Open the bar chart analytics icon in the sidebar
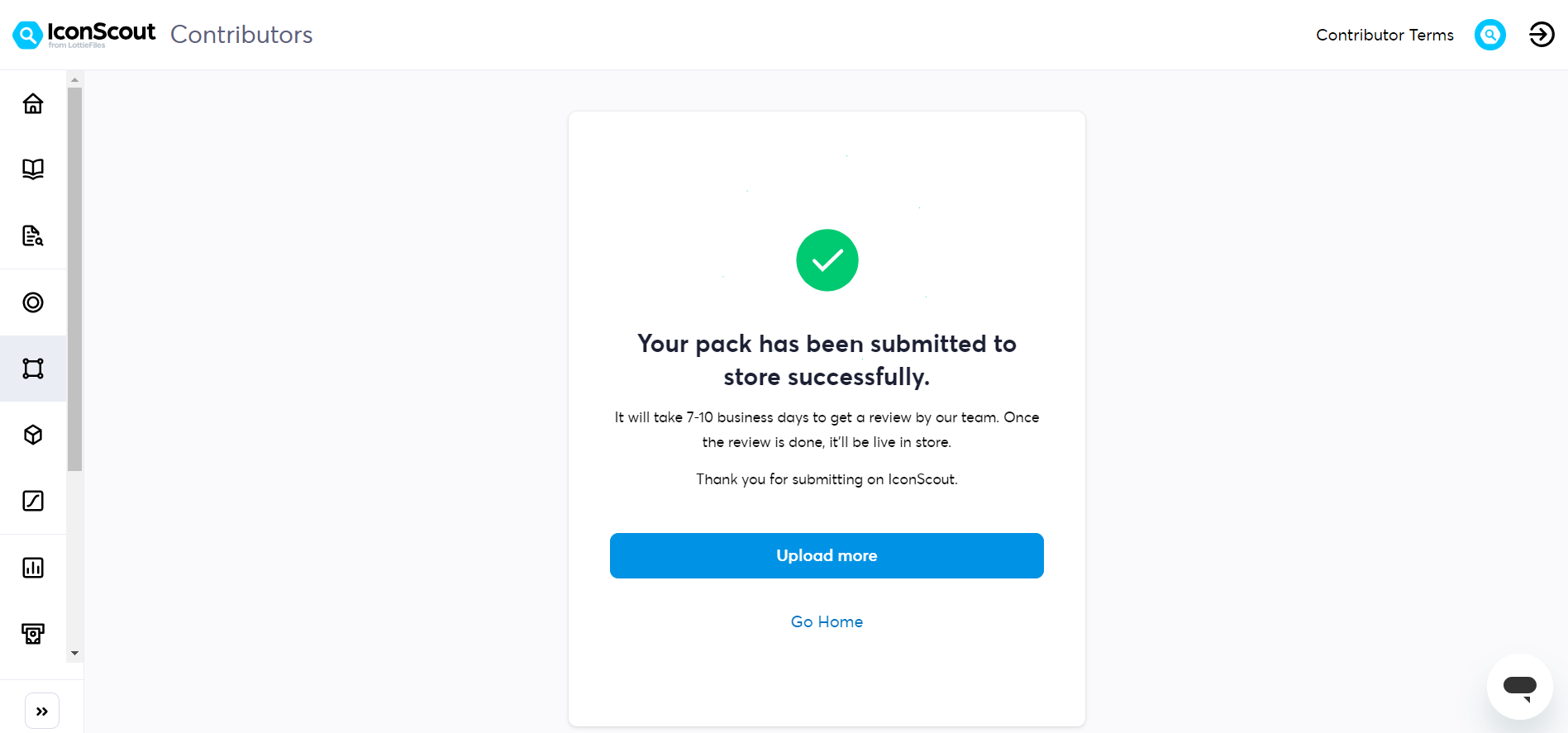The width and height of the screenshot is (1568, 733). point(33,568)
